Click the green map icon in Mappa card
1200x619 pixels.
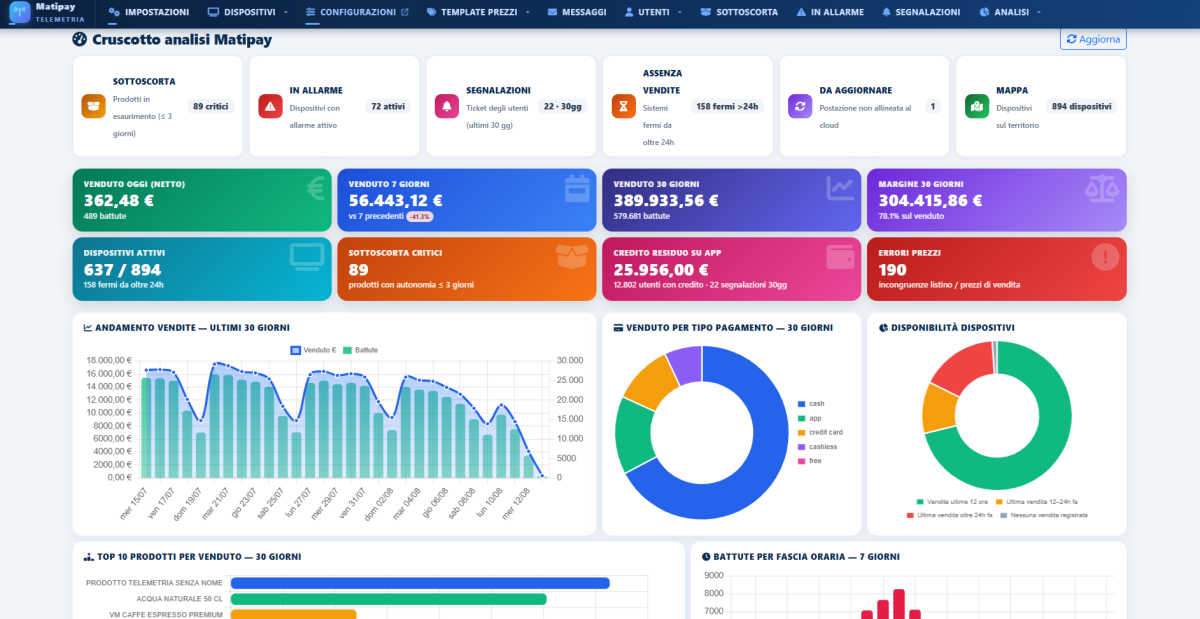(977, 106)
